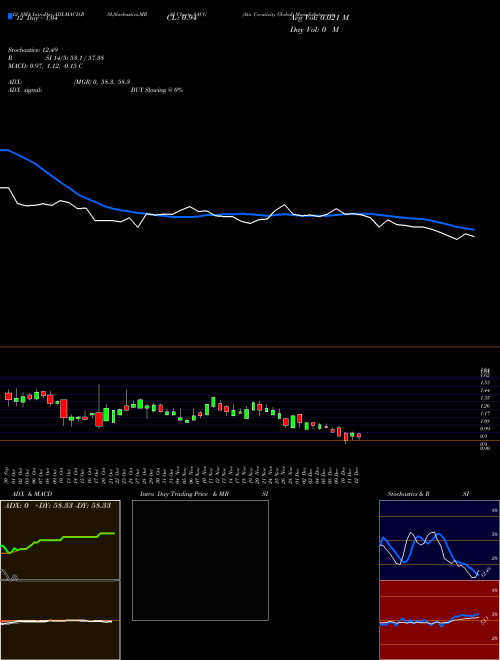
Task: Click the tall-wick red candle for 20 Oct
Action: pyautogui.click(x=99, y=419)
